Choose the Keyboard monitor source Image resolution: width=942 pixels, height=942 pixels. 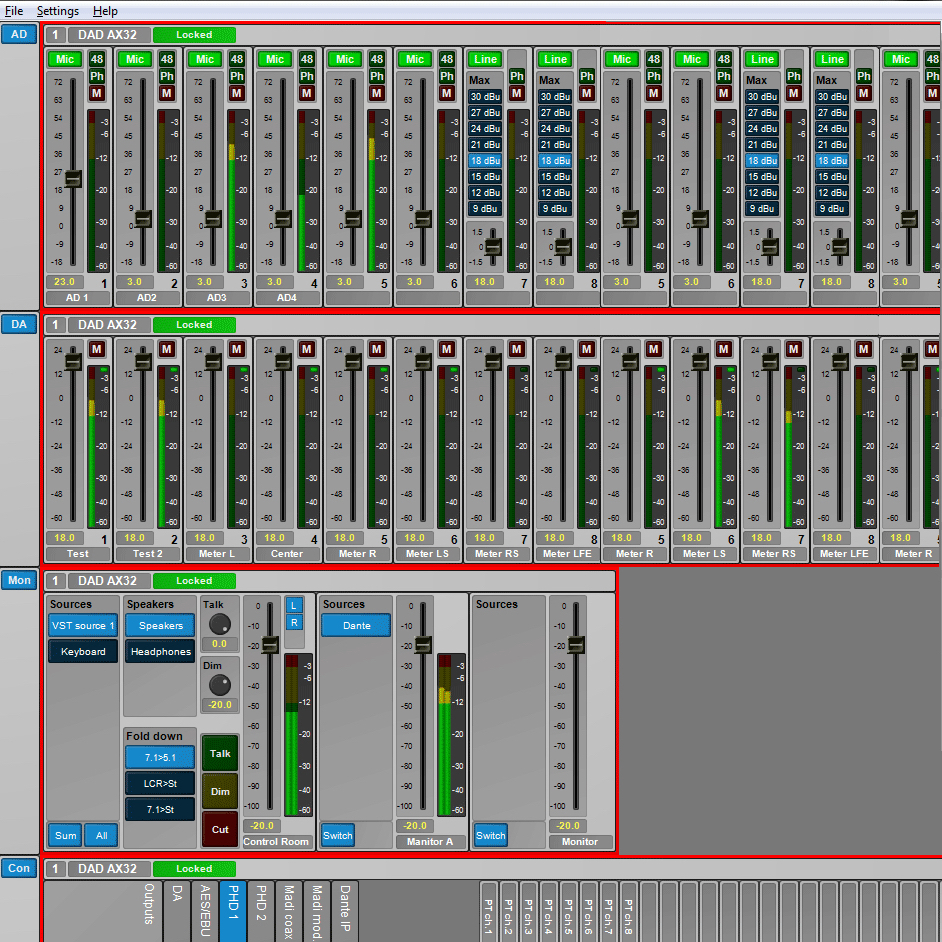(82, 651)
